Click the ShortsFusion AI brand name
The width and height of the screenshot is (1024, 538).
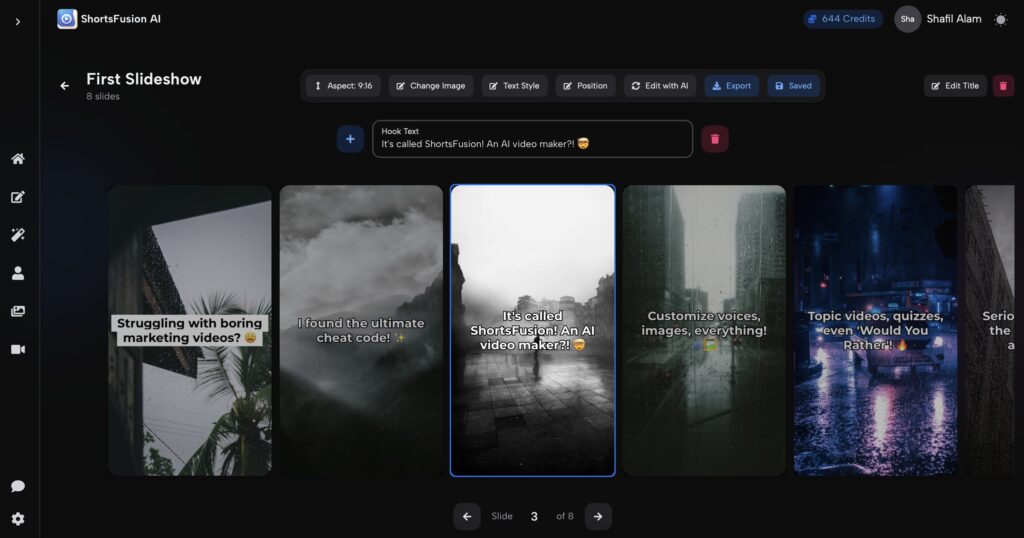[121, 19]
